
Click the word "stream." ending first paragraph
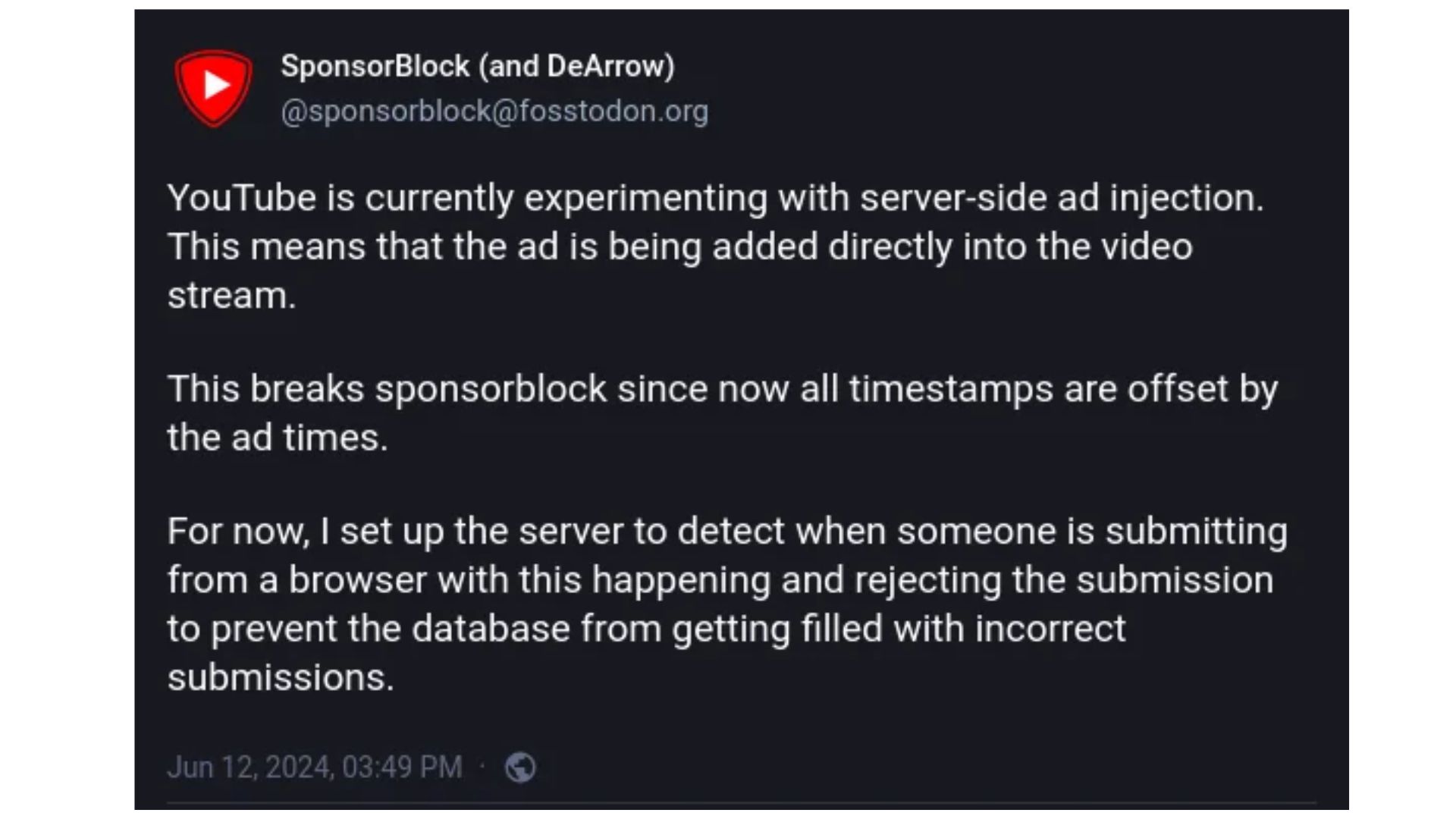click(231, 296)
